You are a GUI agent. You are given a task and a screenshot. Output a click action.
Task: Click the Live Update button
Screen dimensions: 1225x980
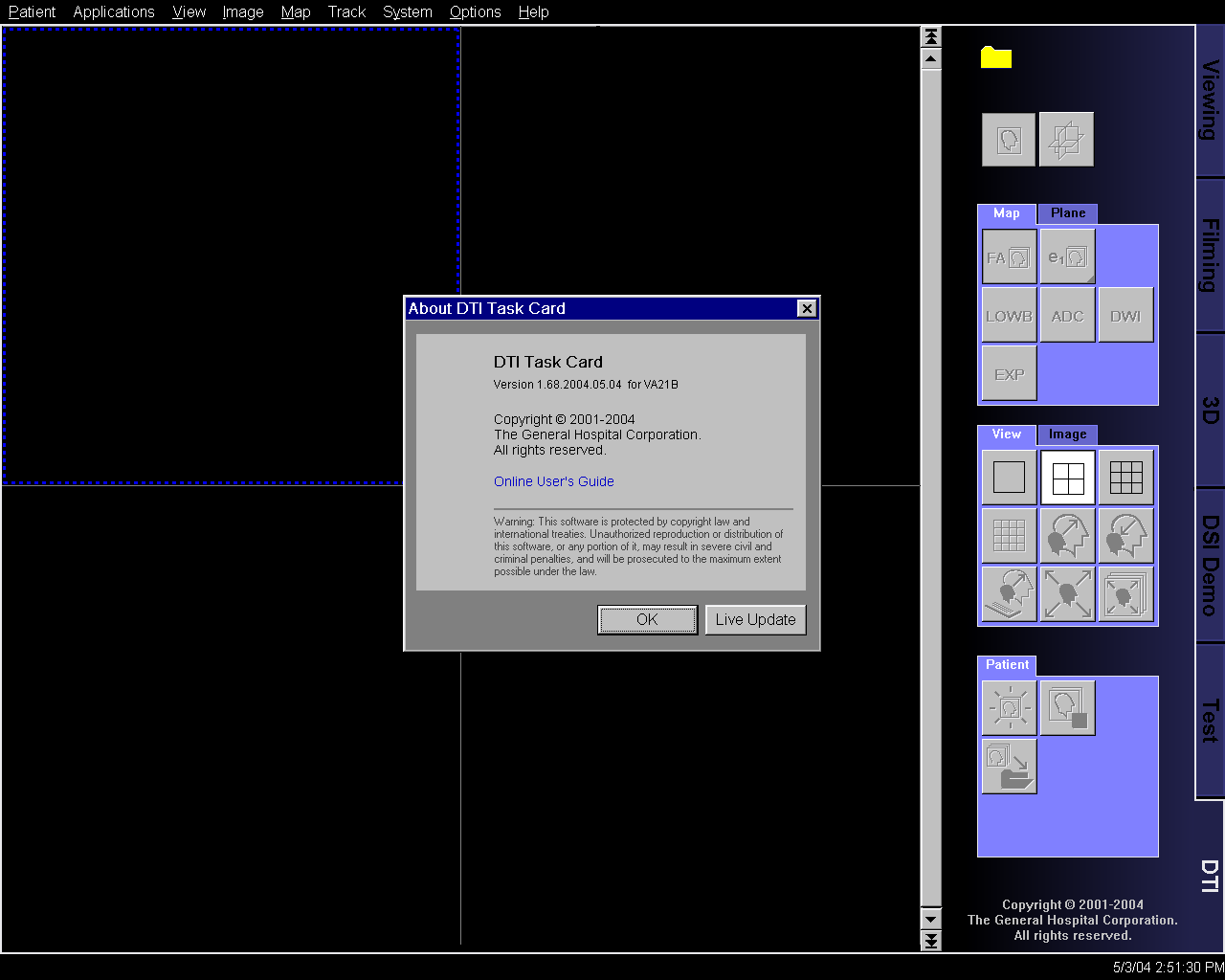(x=755, y=620)
